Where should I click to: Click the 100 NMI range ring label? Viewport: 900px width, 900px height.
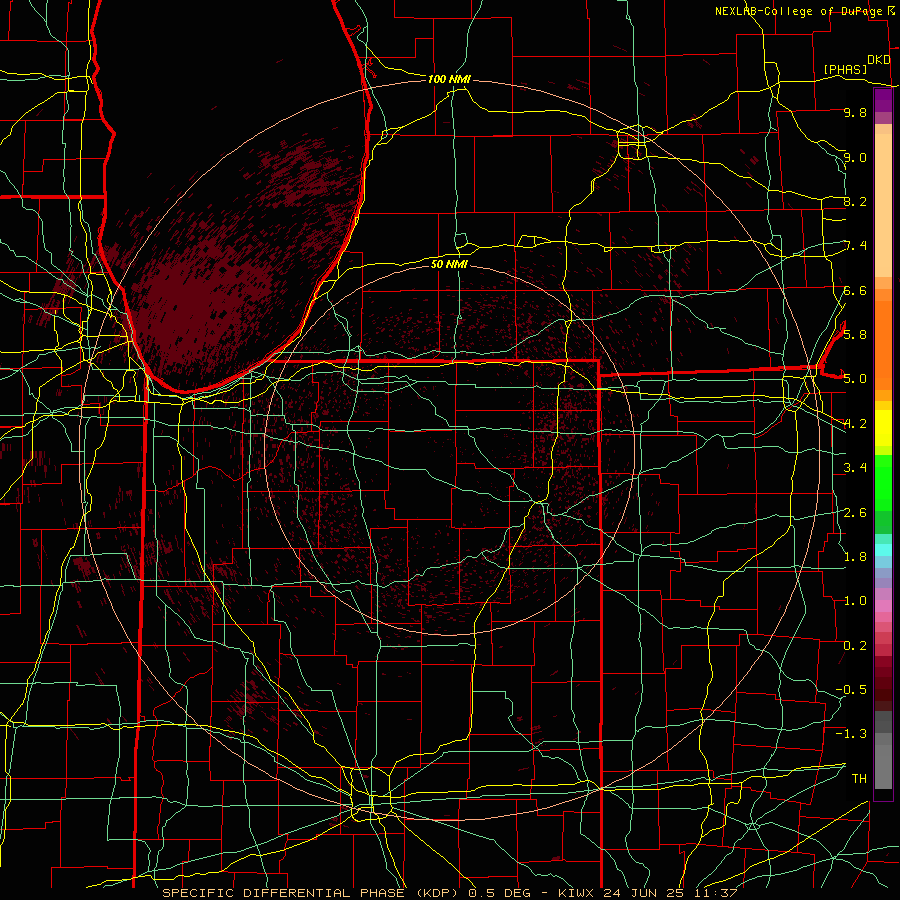[x=449, y=79]
